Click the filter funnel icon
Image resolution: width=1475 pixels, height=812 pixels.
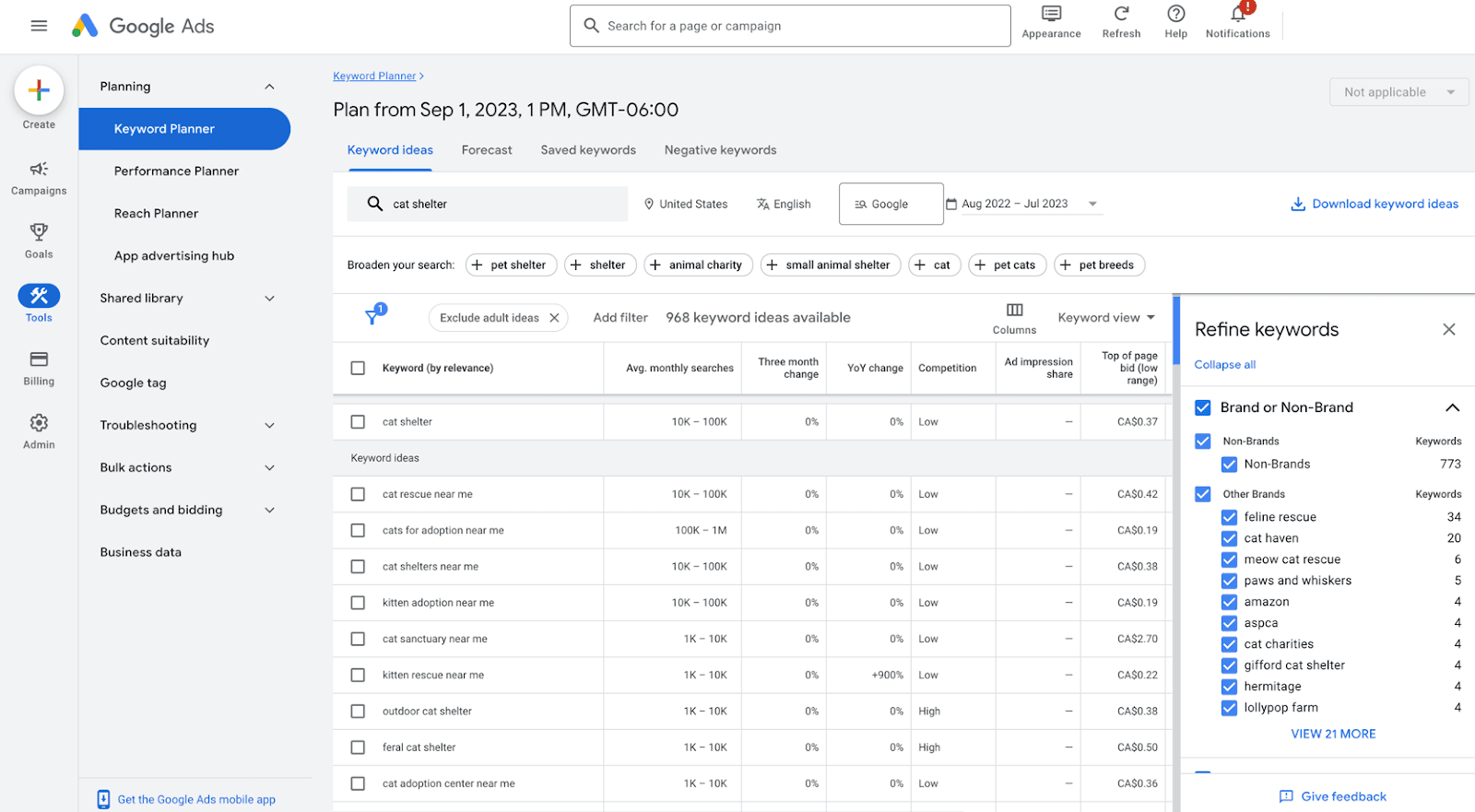(x=373, y=316)
